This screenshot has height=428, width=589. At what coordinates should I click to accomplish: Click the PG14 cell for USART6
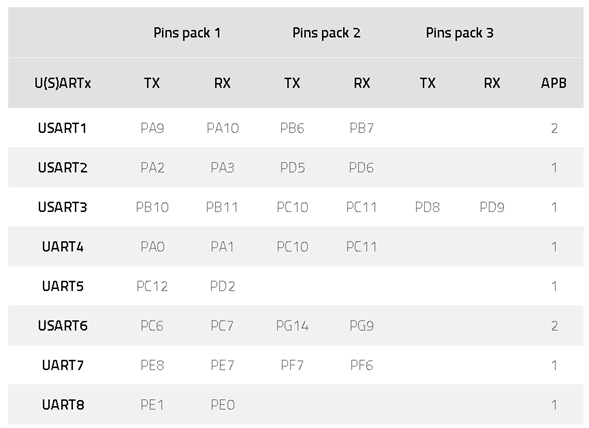click(292, 326)
